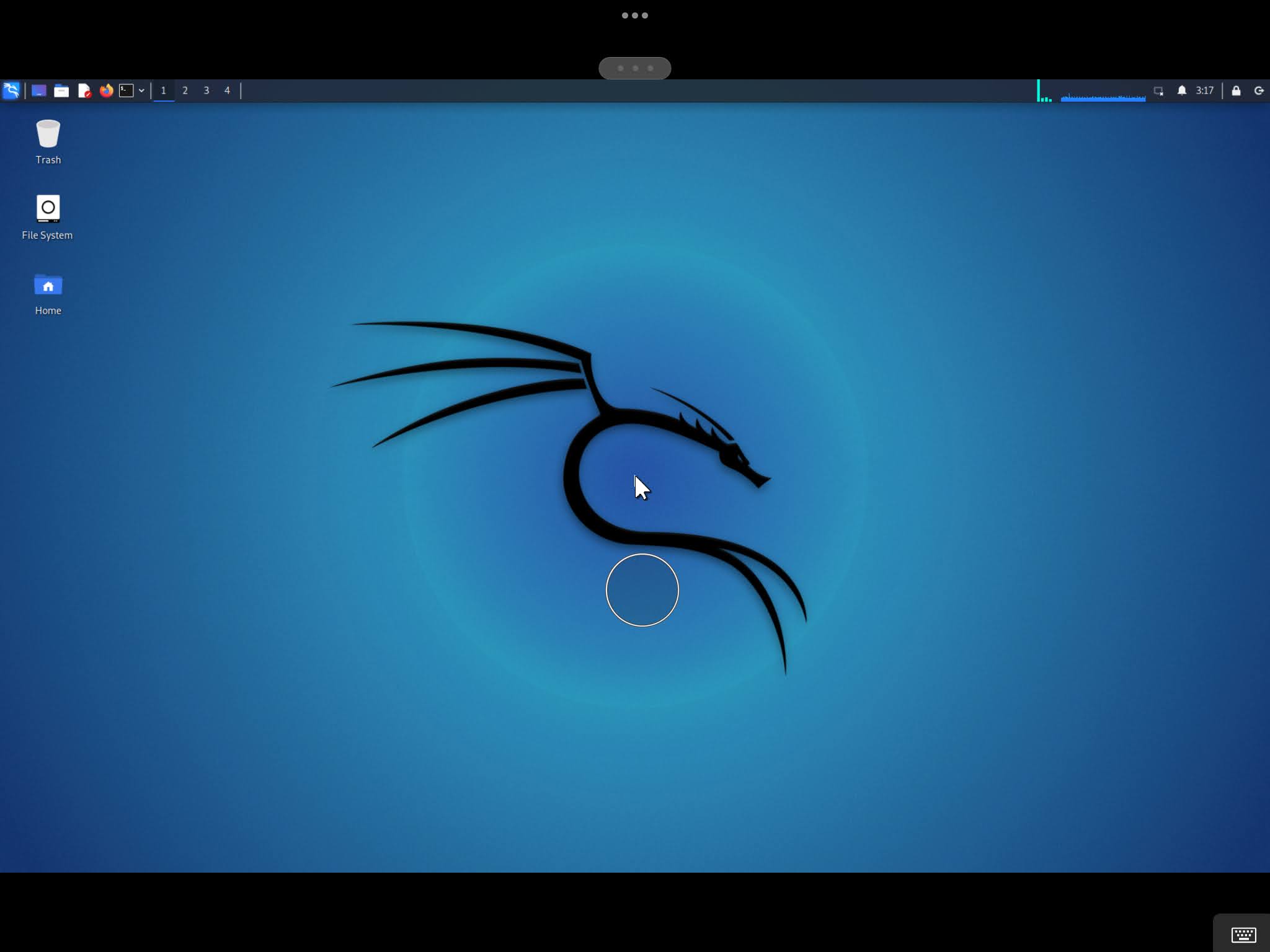Screen dimensions: 1270x952
Task: Click the Show Desktop panel icon
Action: (38, 90)
